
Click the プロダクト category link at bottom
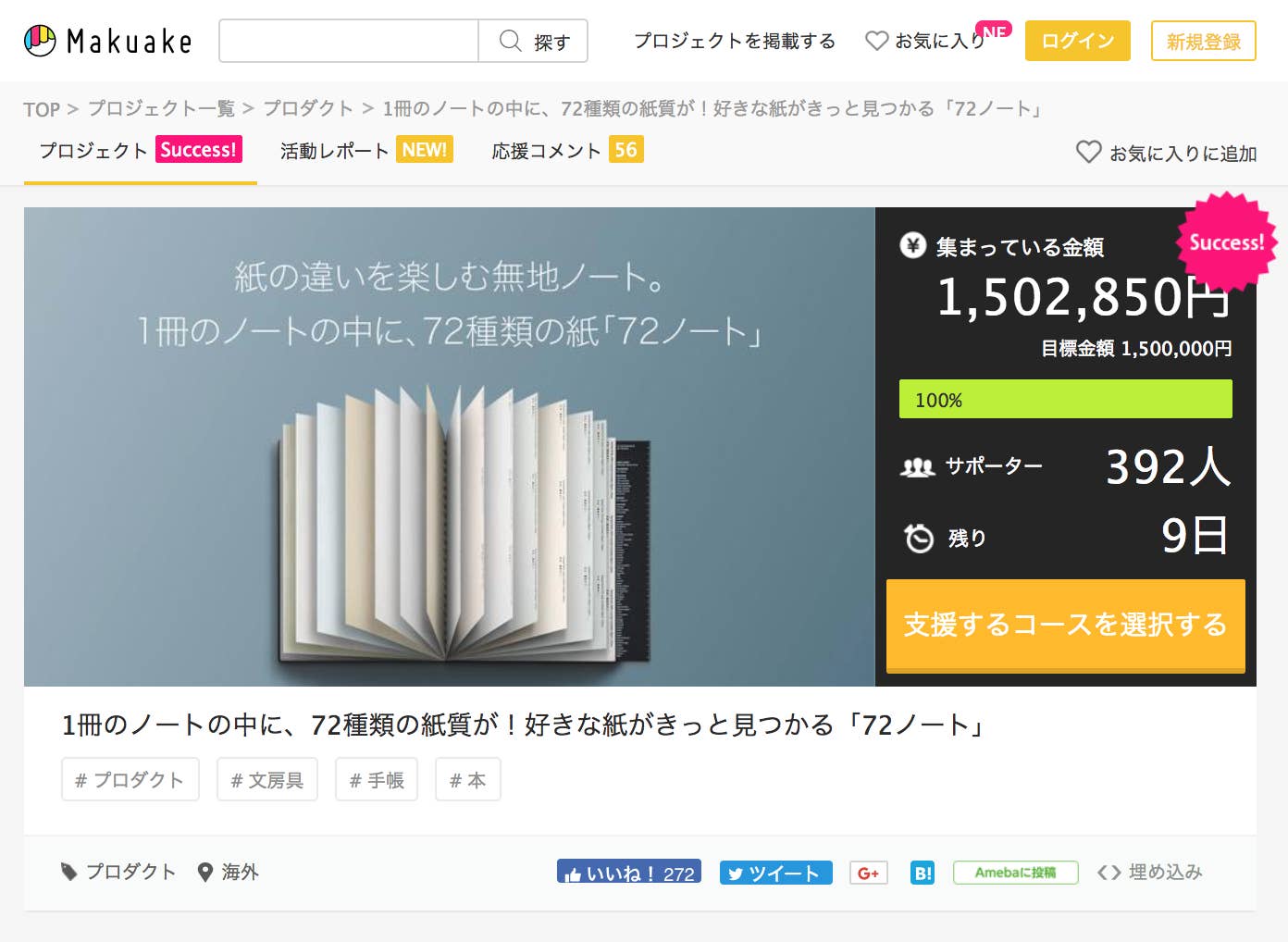(130, 872)
